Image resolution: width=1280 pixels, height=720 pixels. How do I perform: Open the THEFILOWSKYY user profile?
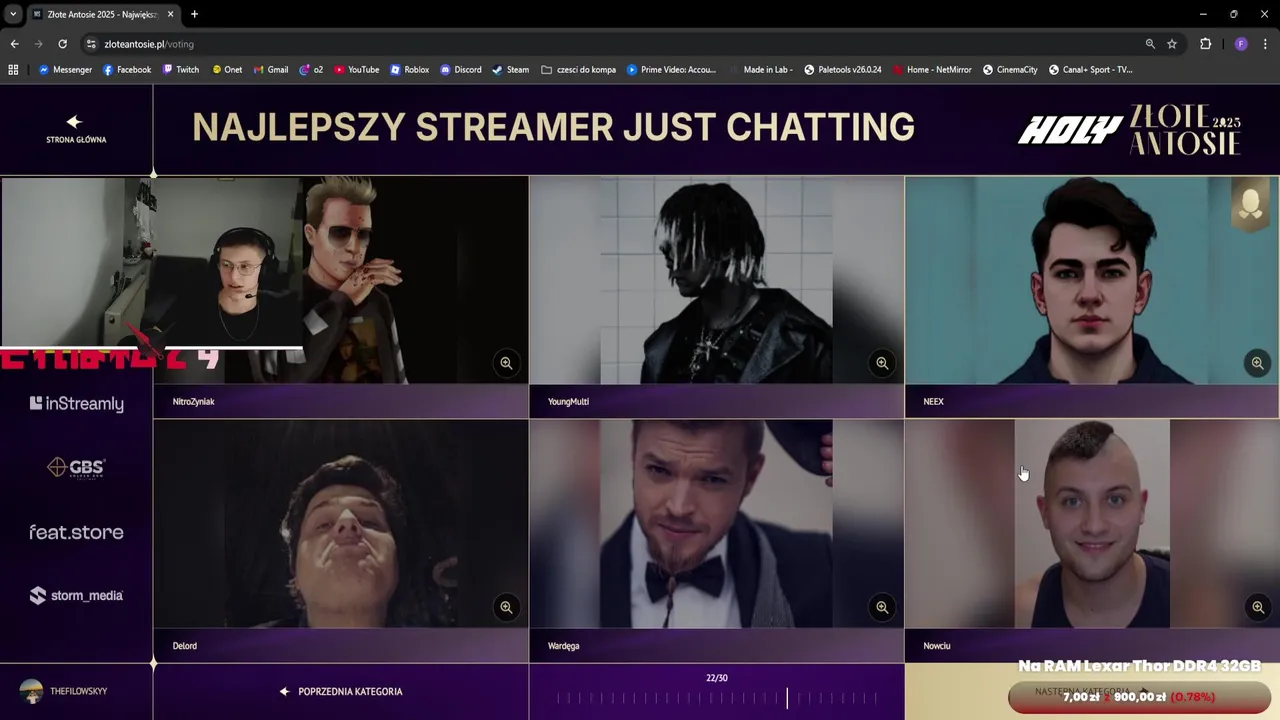click(x=64, y=692)
